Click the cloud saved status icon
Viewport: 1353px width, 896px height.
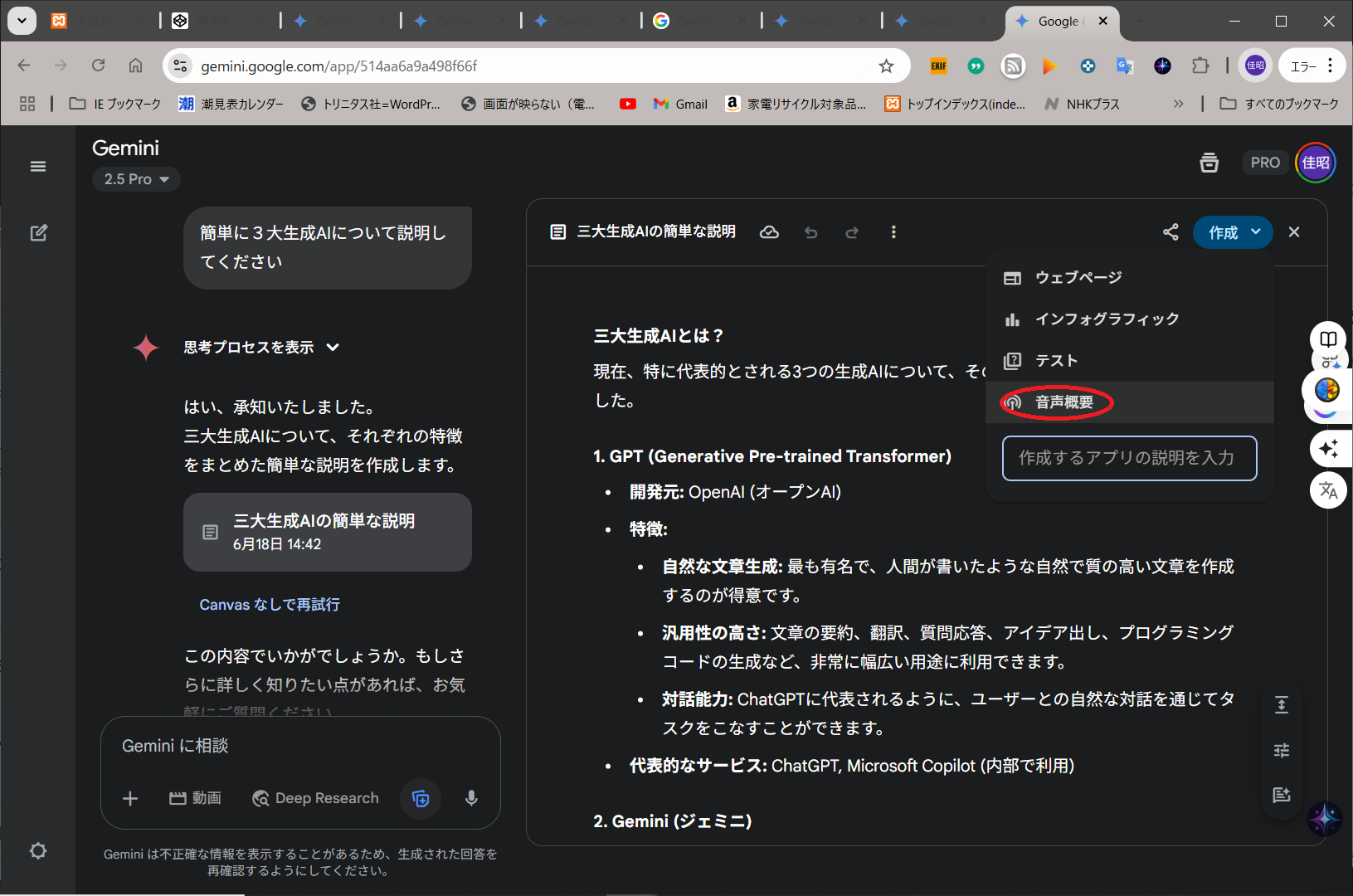[x=769, y=232]
